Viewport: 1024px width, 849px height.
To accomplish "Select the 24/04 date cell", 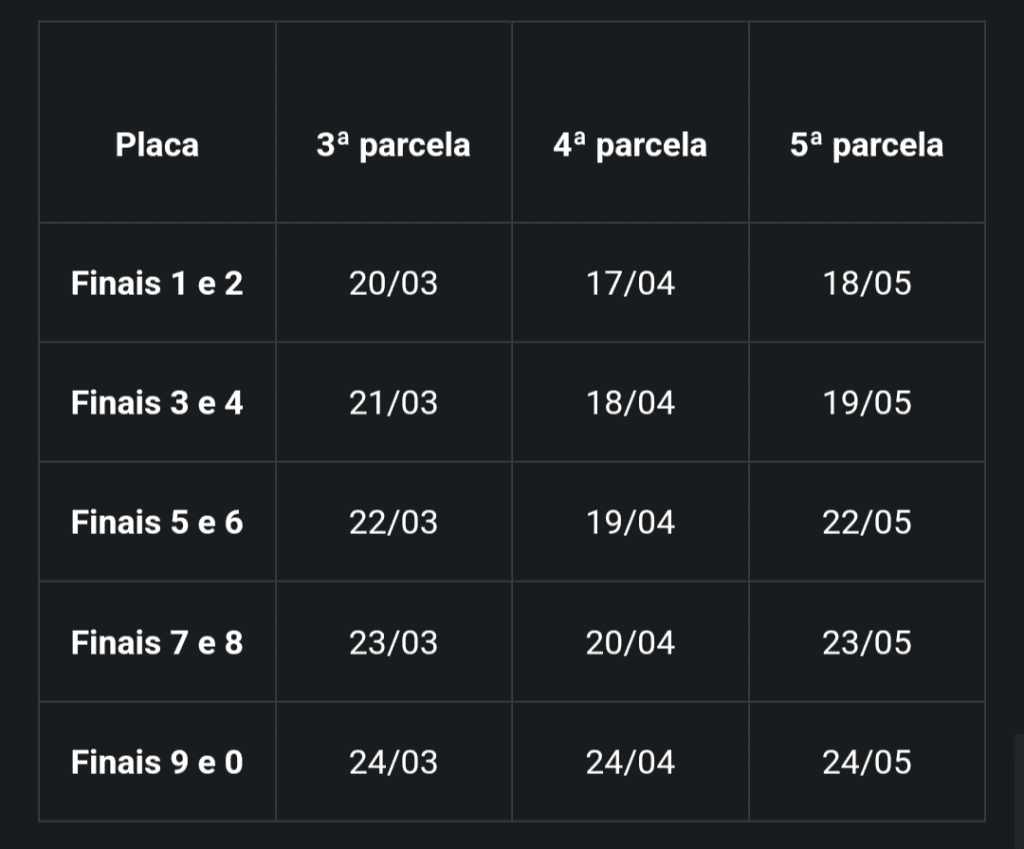I will [630, 762].
